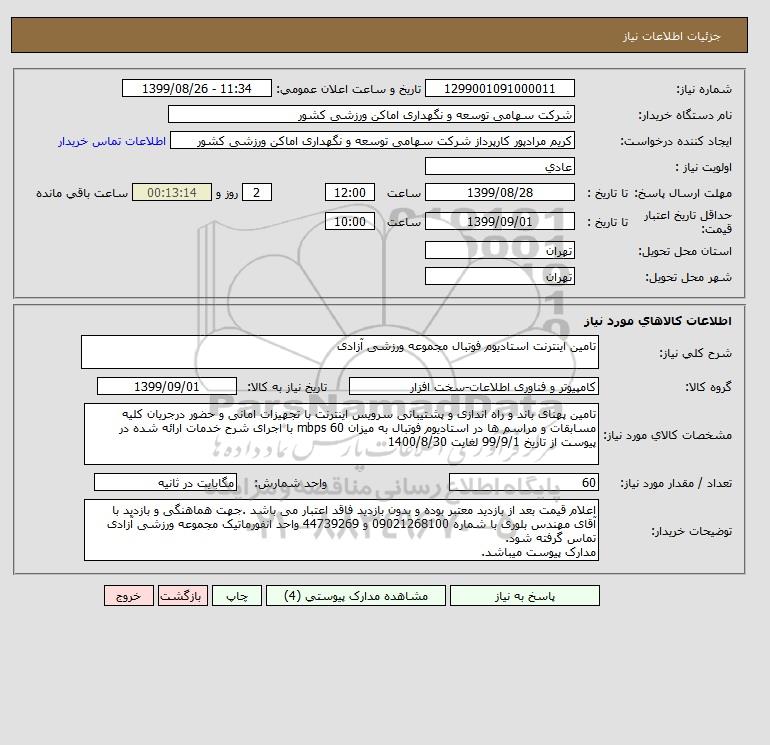Click the جزئیات اطلاعات نیاز header title

pyautogui.click(x=671, y=36)
